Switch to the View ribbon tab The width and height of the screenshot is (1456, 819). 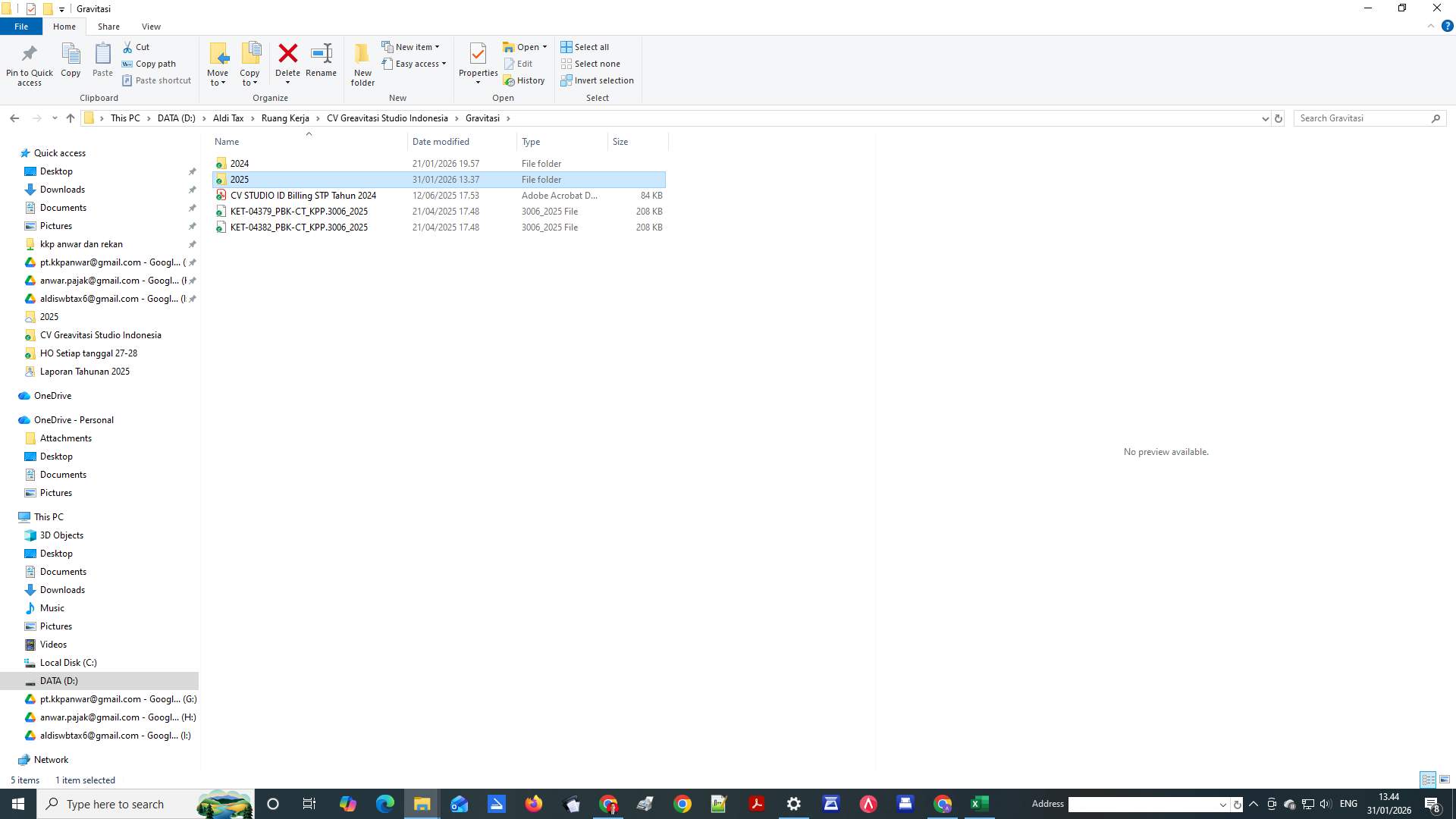(x=151, y=26)
